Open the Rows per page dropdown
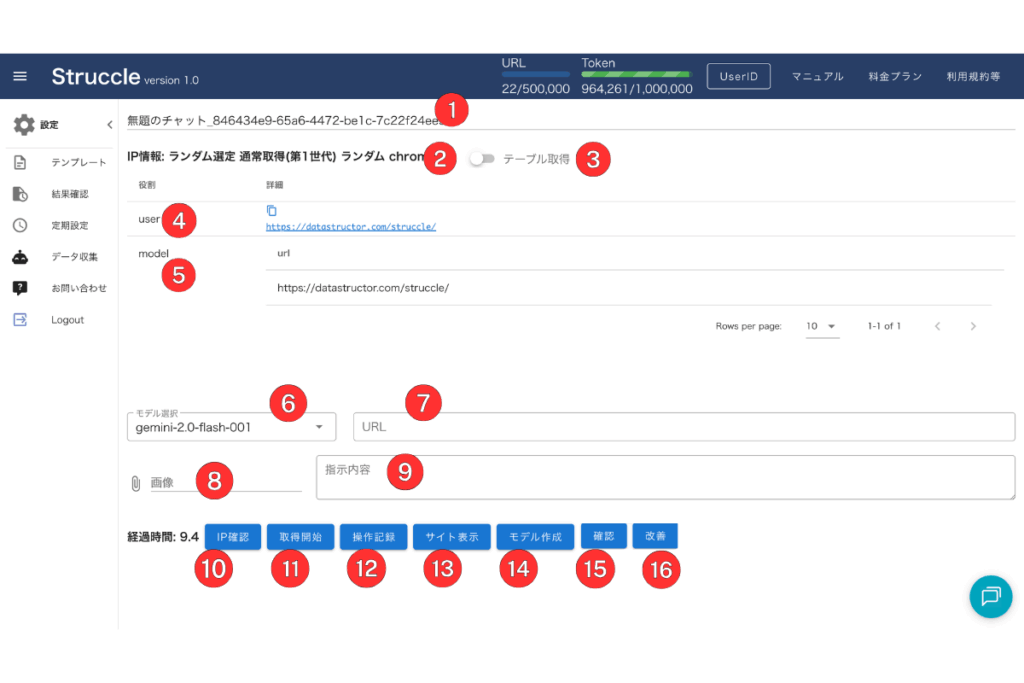 (822, 326)
